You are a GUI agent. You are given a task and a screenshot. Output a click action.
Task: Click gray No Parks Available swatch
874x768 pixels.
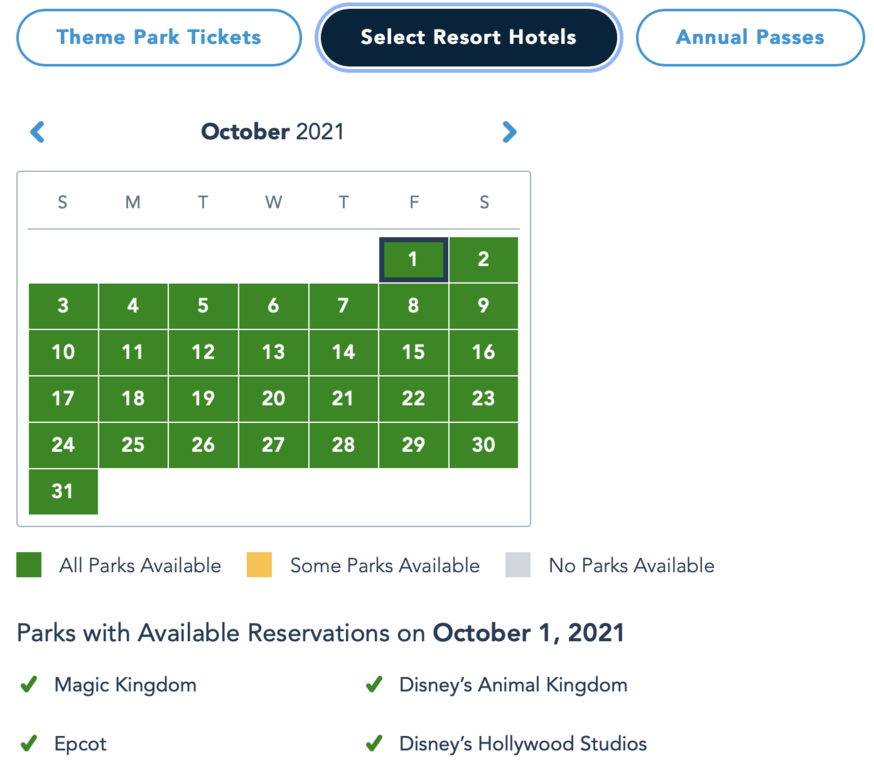coord(518,565)
